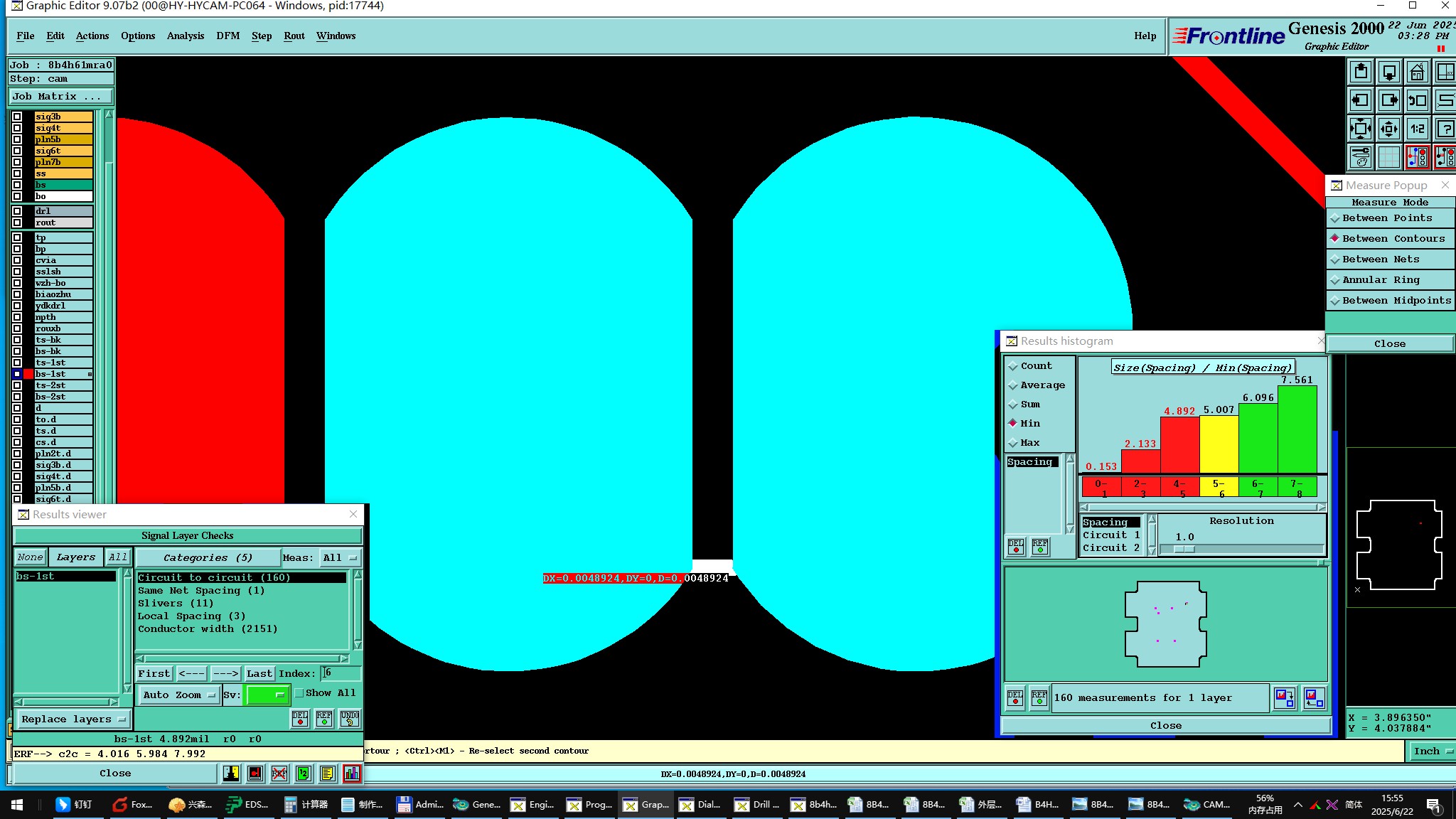Click the UNDO icon in Results viewer
This screenshot has width=1456, height=819.
pyautogui.click(x=349, y=718)
